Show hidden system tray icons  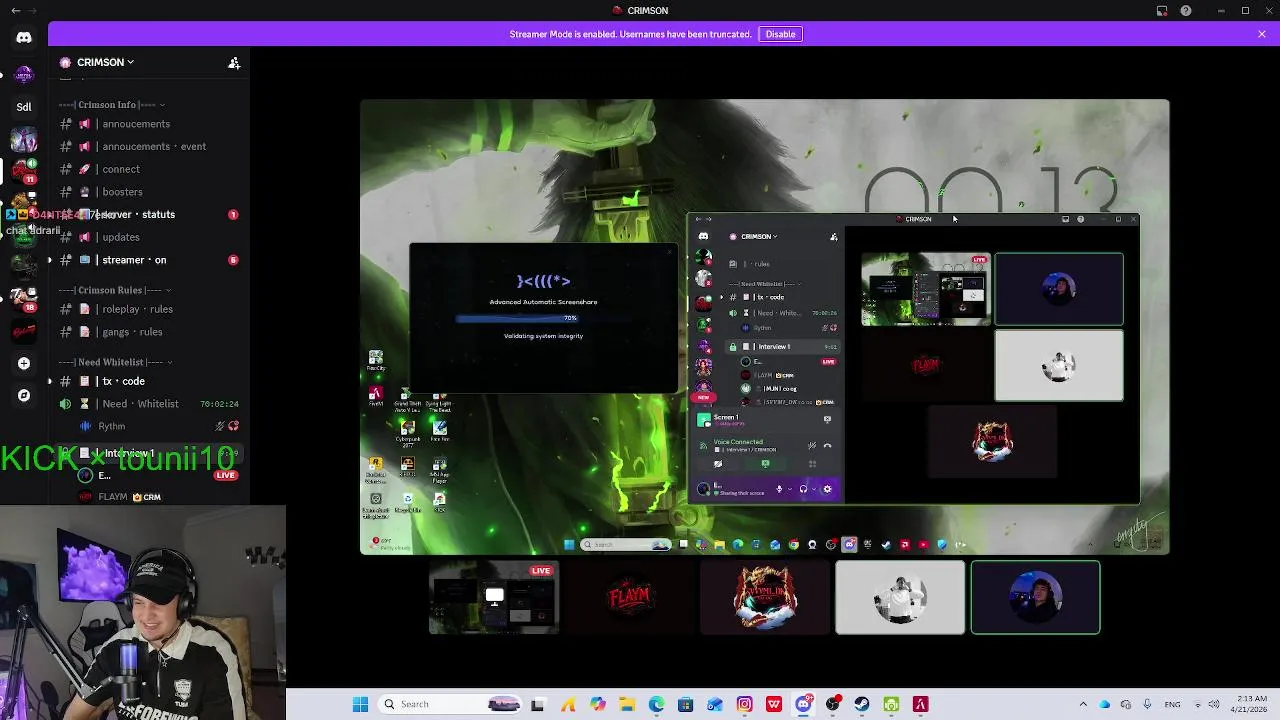[x=1083, y=704]
